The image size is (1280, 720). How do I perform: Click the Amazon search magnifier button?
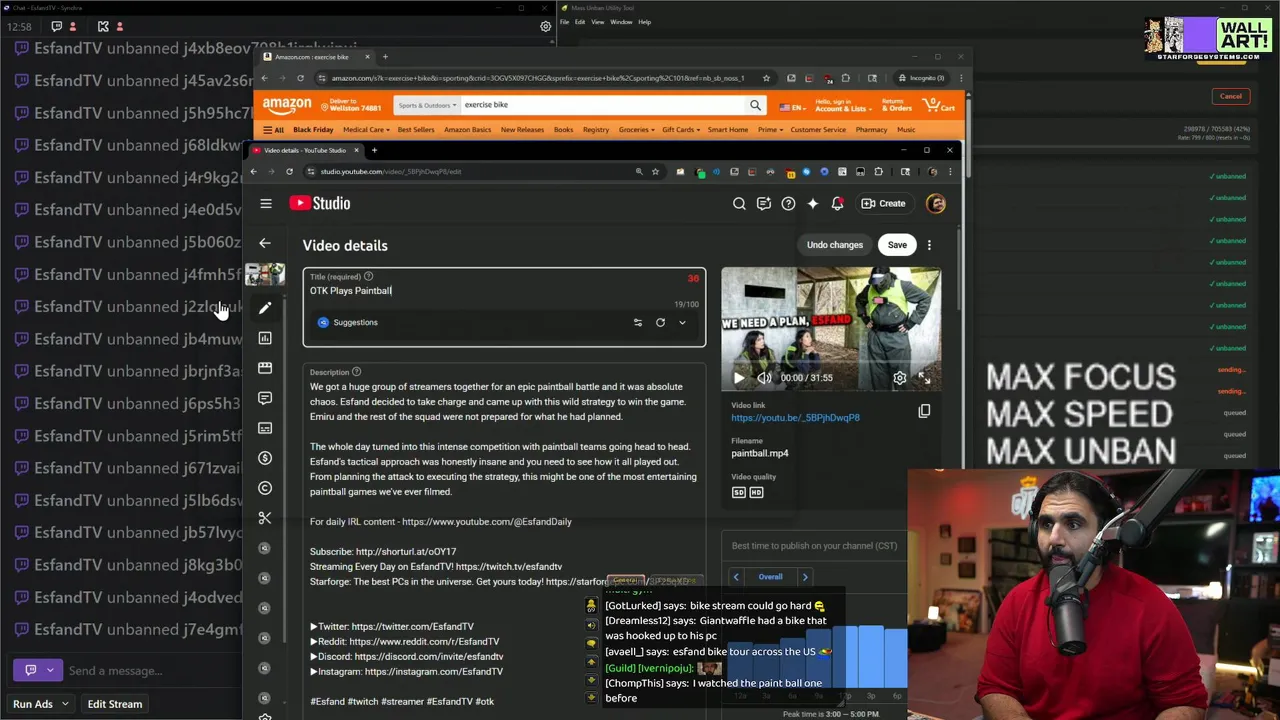coord(755,105)
